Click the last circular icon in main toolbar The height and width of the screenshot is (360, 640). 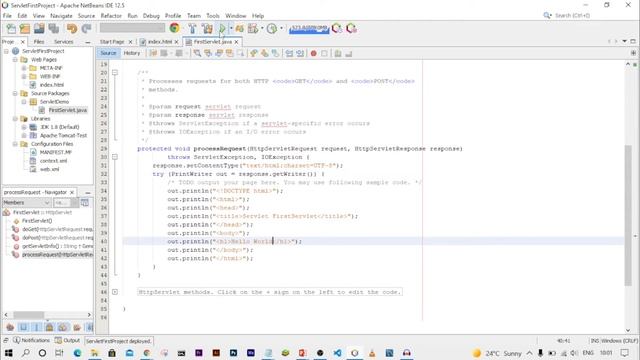(351, 29)
